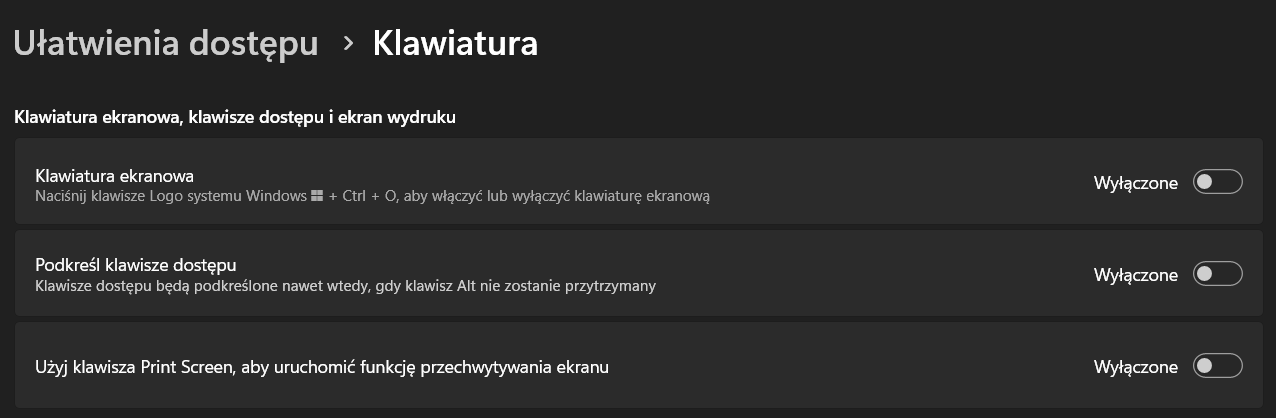Image resolution: width=1276 pixels, height=418 pixels.
Task: Click Wyłączone label beside Klawiatura ekranowa
Action: pos(1135,183)
